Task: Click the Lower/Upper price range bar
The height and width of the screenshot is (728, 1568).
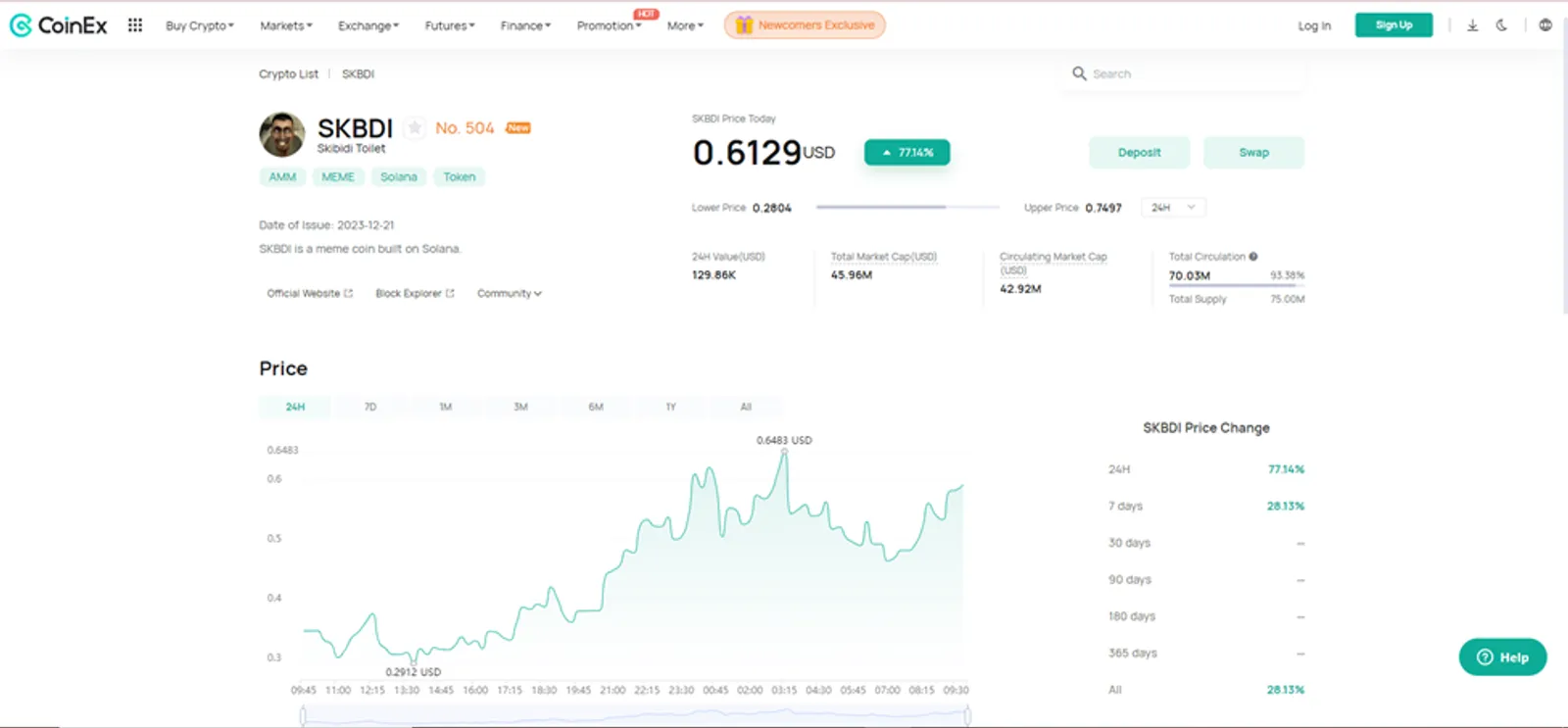Action: (907, 208)
